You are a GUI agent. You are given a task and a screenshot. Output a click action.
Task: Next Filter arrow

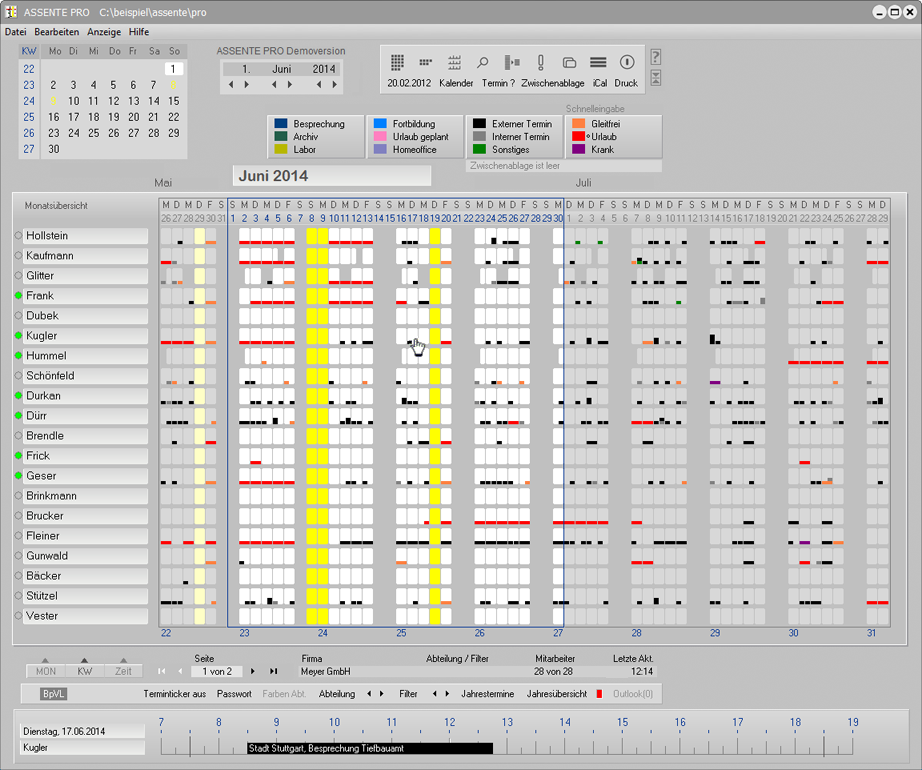(x=447, y=694)
